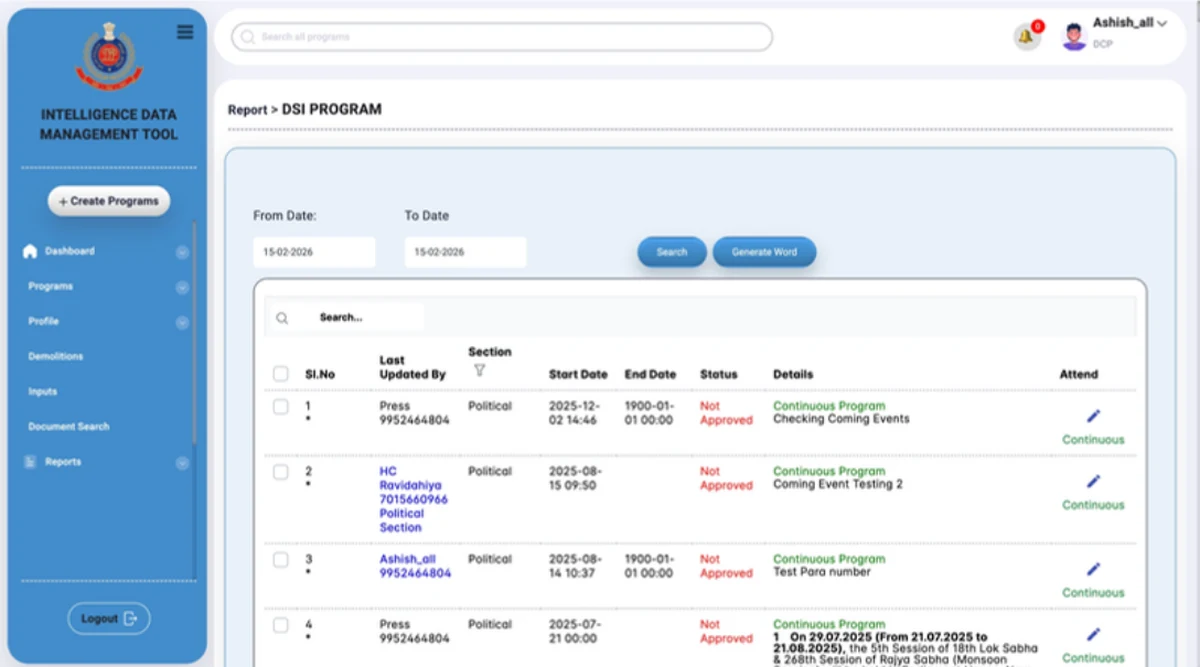Select the checkbox for row 4
This screenshot has width=1200, height=667.
pos(281,625)
